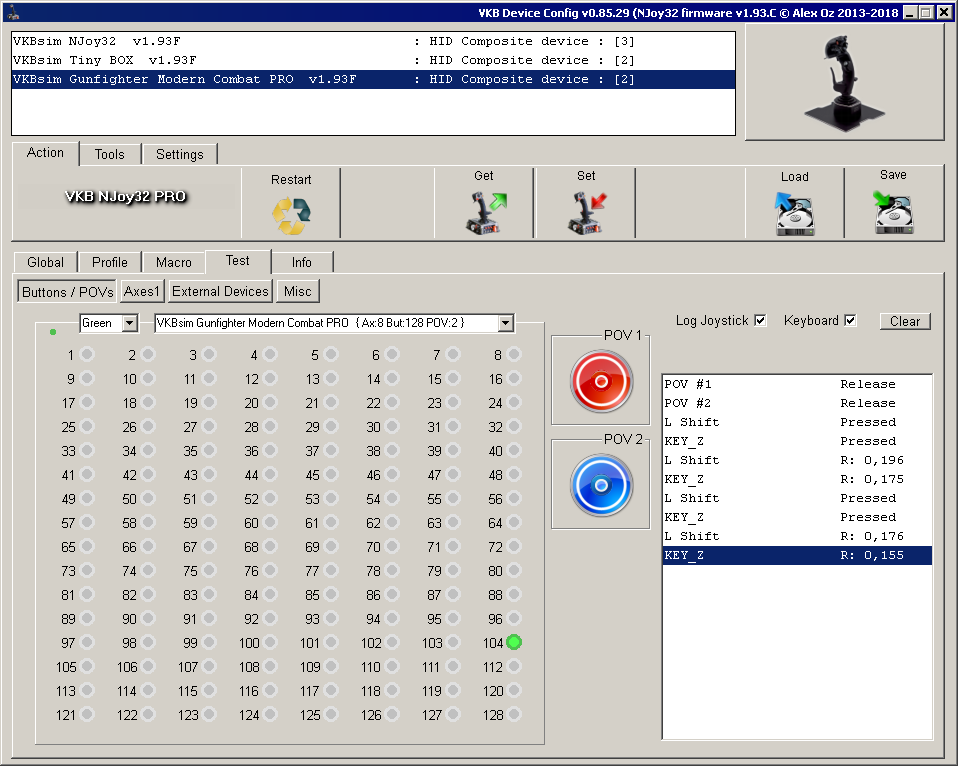
Task: Click the External Devices button
Action: tap(220, 291)
